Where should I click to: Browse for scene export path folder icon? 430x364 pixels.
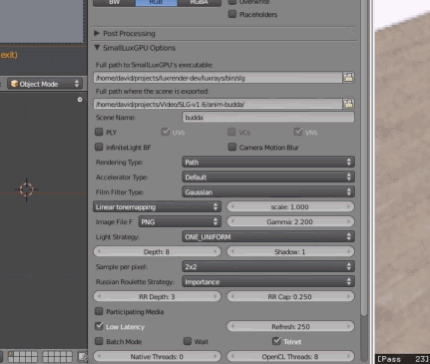(348, 104)
